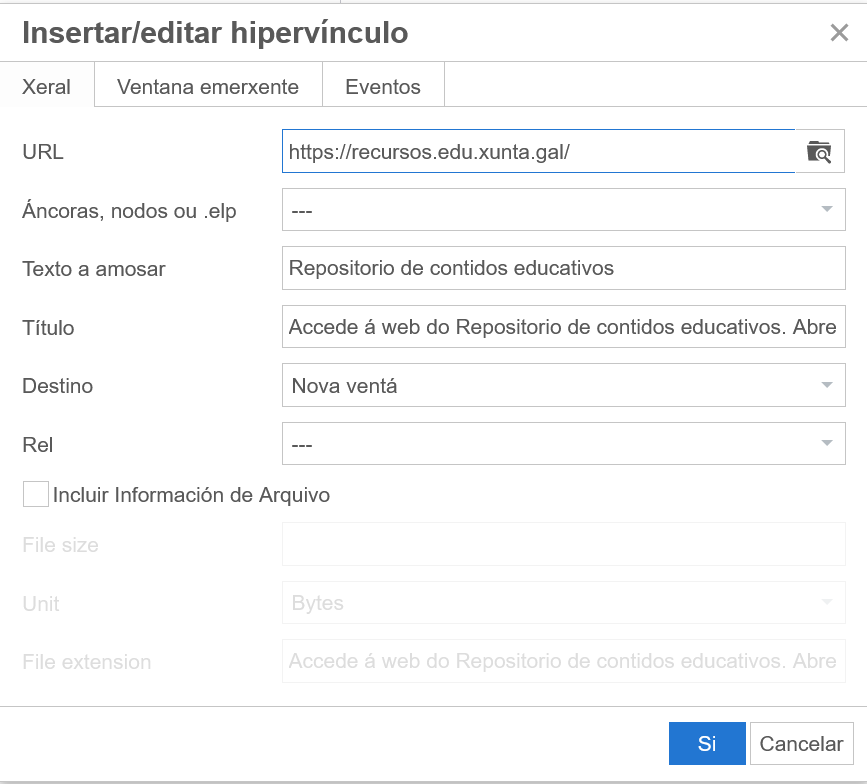Open the Unit dropdown showing Bytes
This screenshot has width=867, height=784.
pyautogui.click(x=563, y=603)
